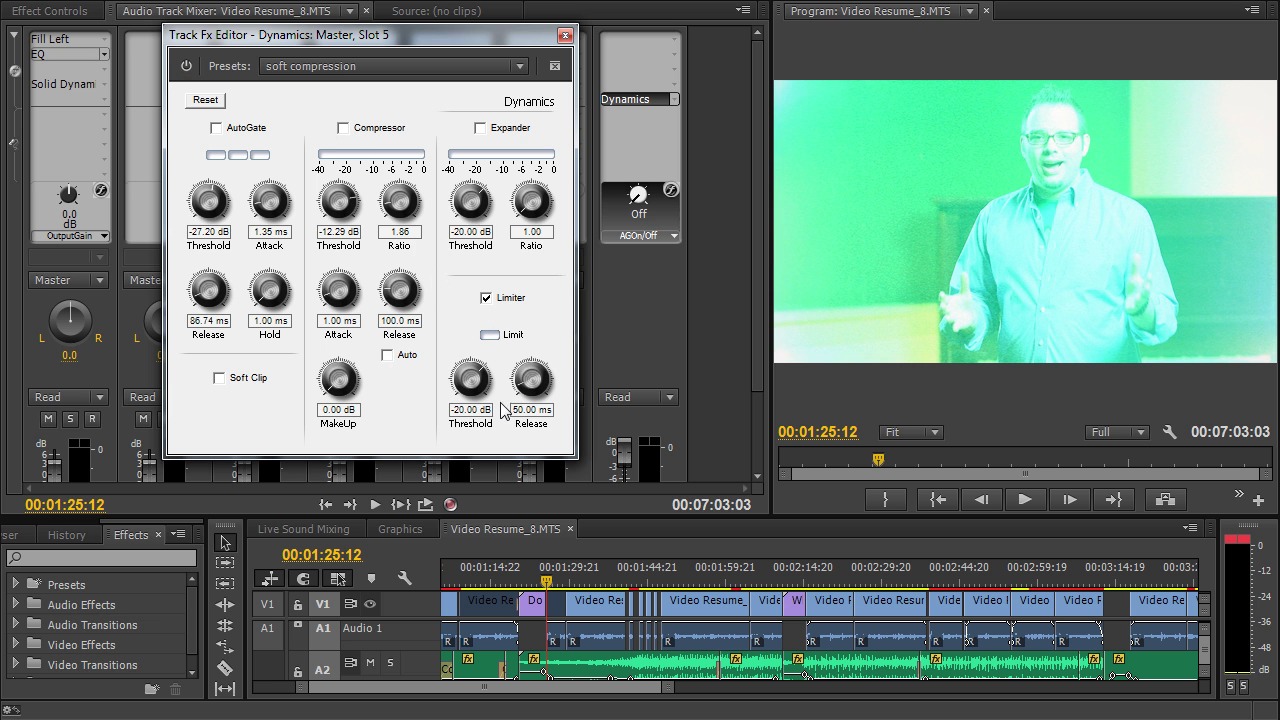Image resolution: width=1280 pixels, height=720 pixels.
Task: Open the Fit zoom level dropdown
Action: [911, 432]
